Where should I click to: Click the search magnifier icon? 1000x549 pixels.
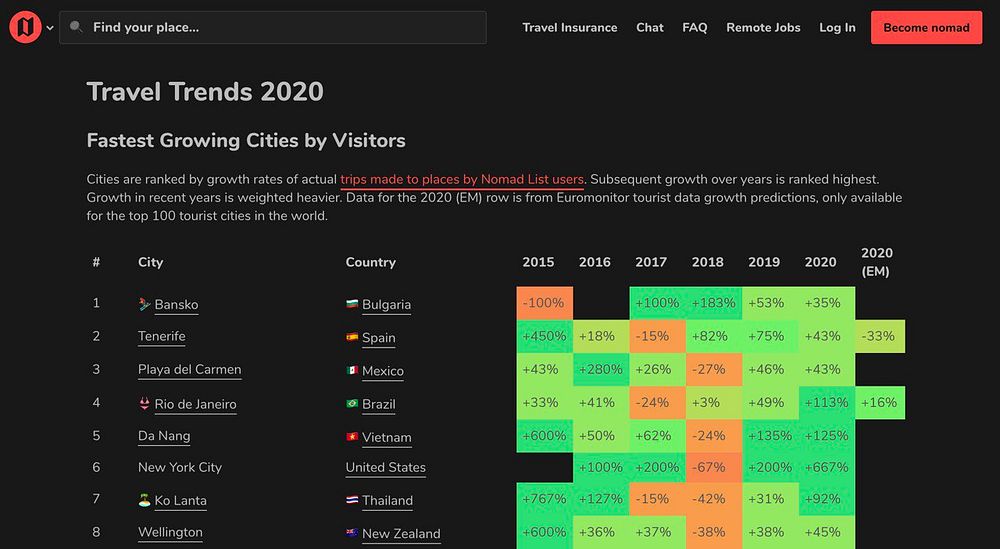[77, 27]
